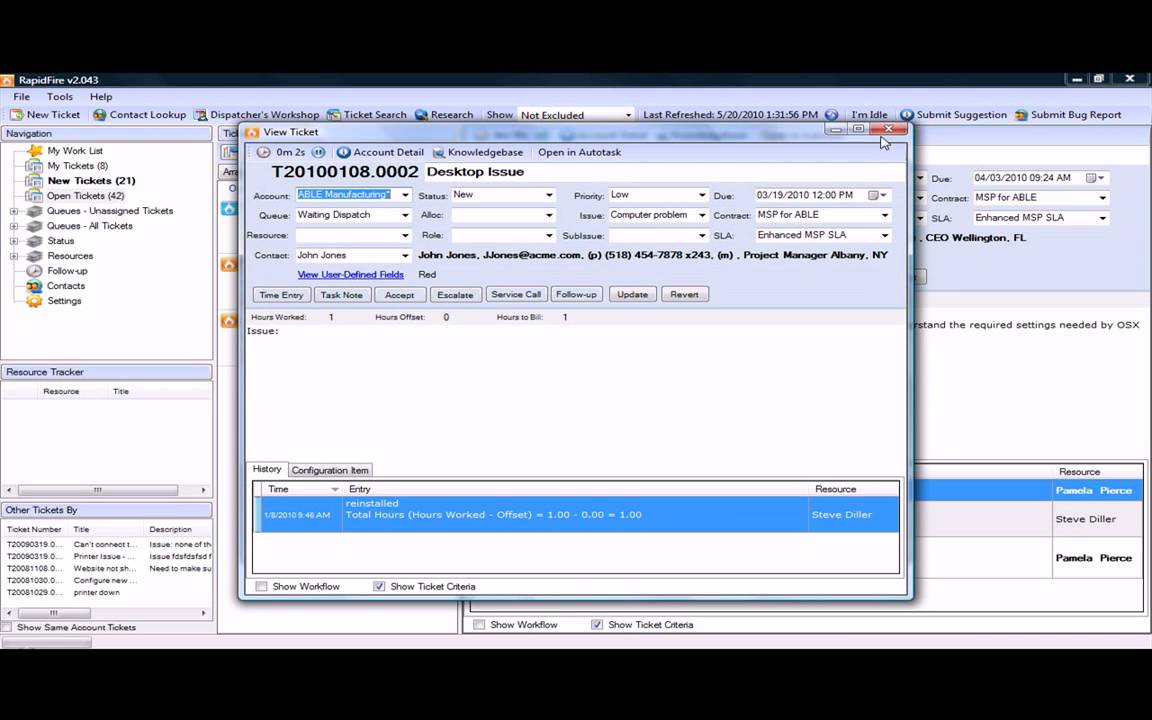Image resolution: width=1152 pixels, height=720 pixels.
Task: Click Open in Autotask
Action: tap(579, 153)
